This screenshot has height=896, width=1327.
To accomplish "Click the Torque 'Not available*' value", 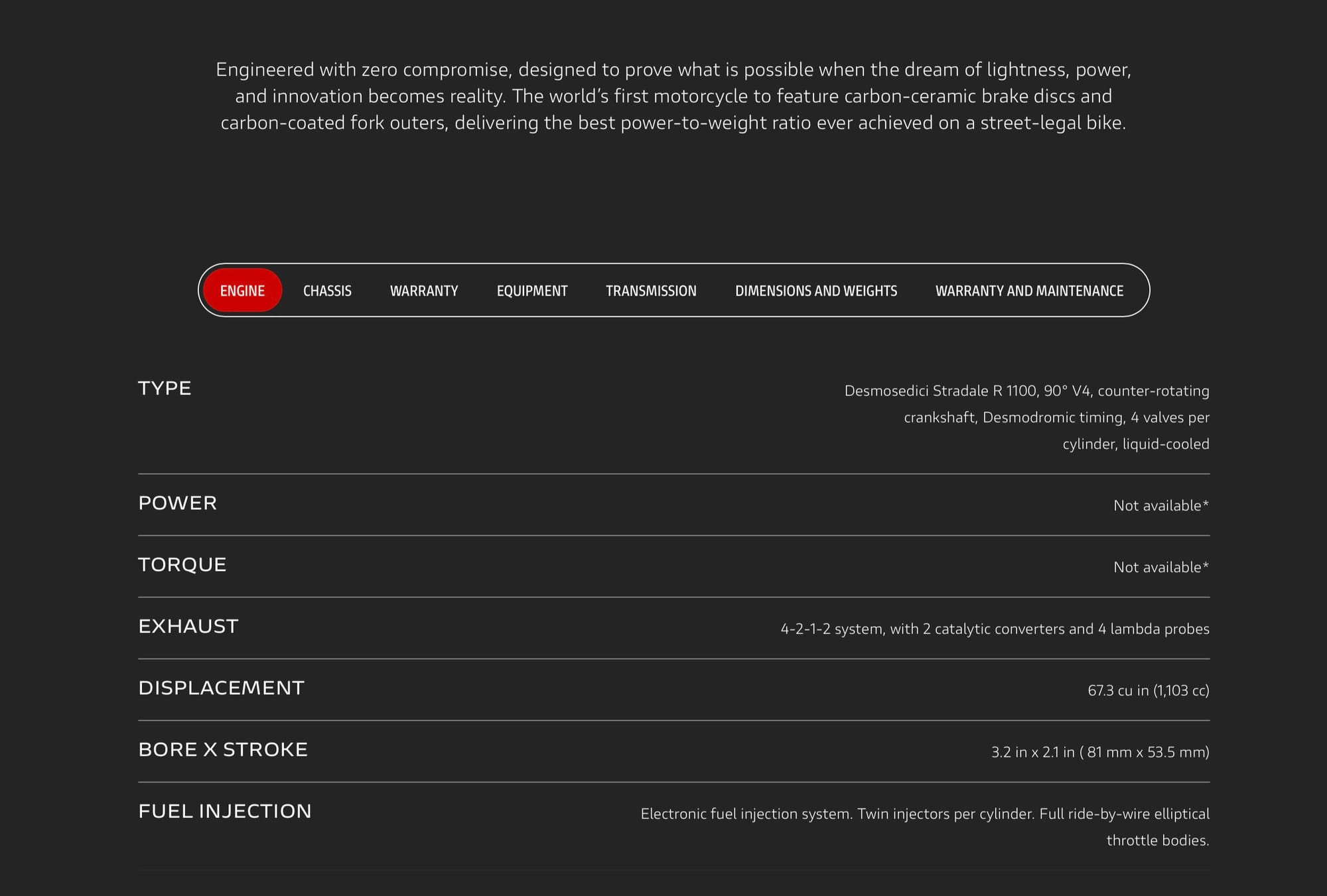I will (x=1160, y=567).
